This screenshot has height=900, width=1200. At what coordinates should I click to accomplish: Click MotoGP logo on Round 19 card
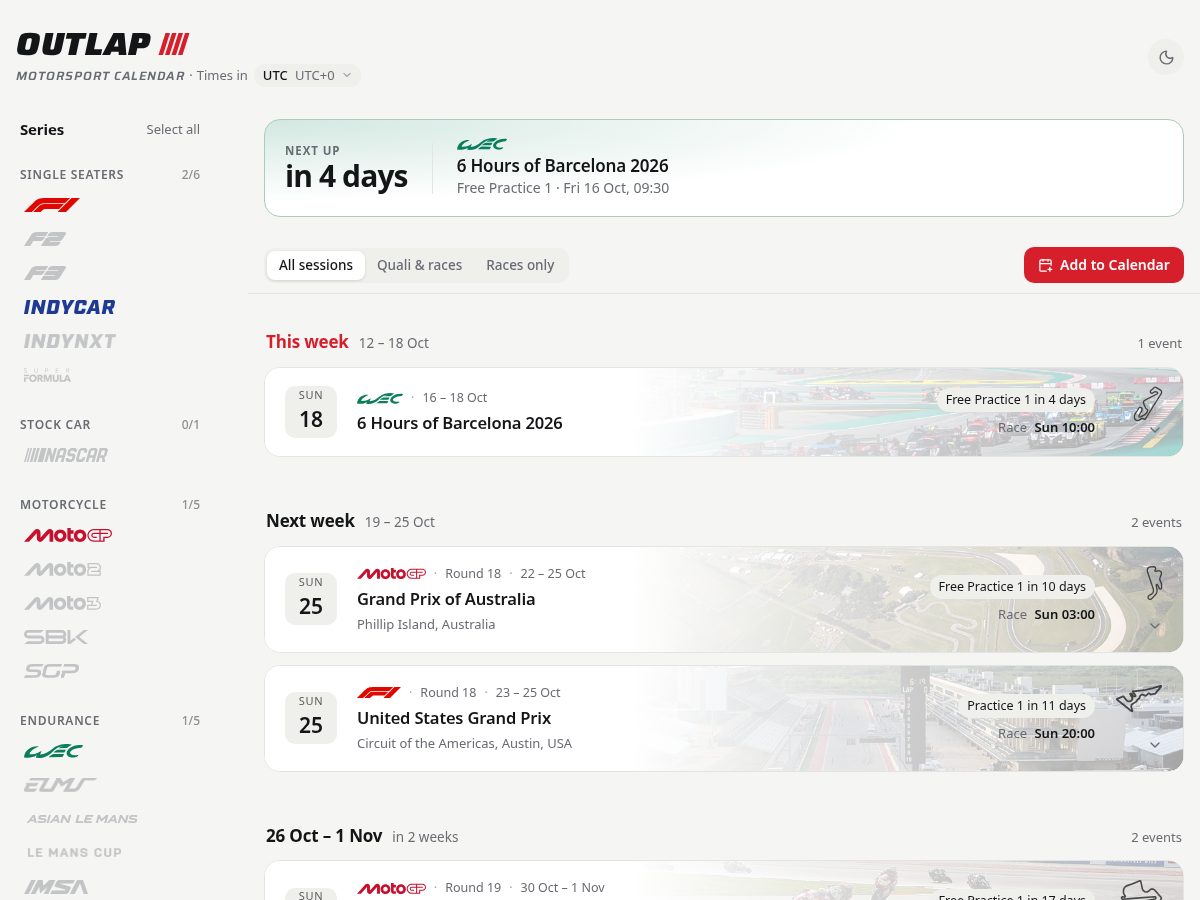pos(392,888)
